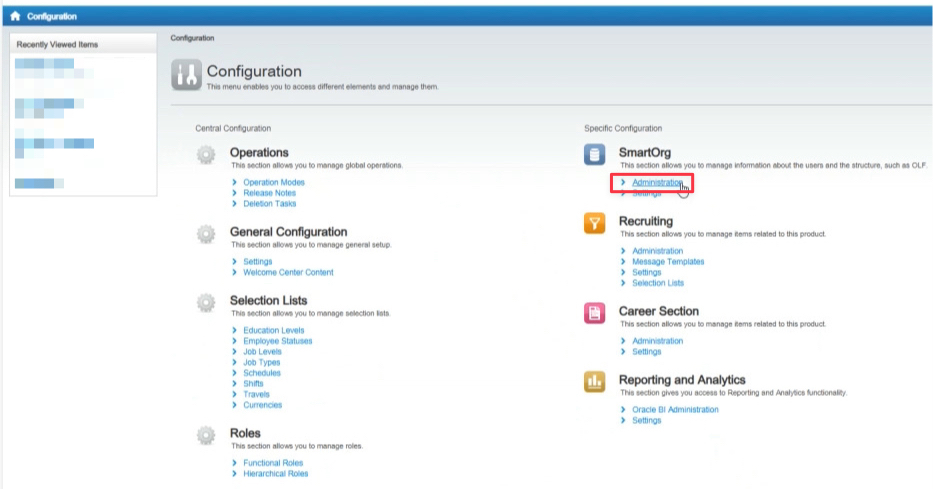Open Functional Roles link
The image size is (933, 489).
(273, 463)
